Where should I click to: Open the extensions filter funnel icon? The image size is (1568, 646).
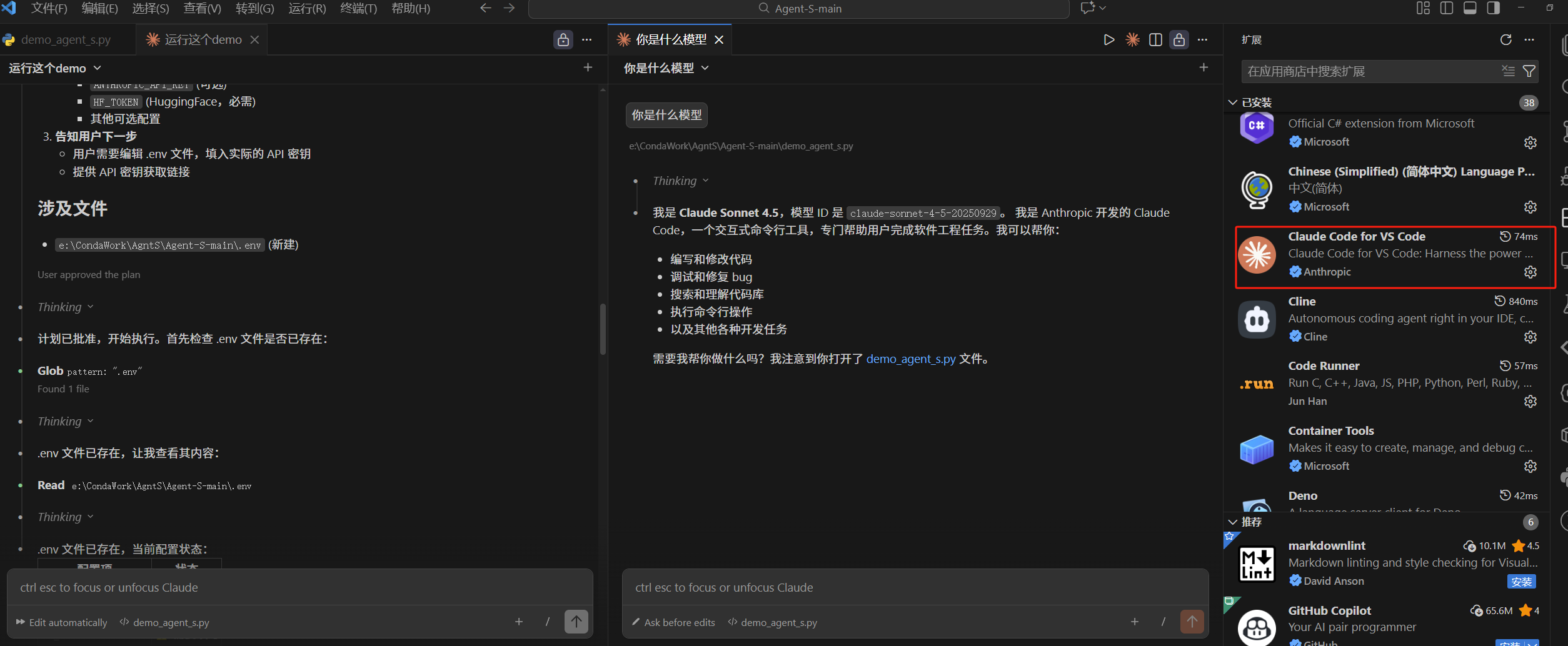[x=1530, y=71]
